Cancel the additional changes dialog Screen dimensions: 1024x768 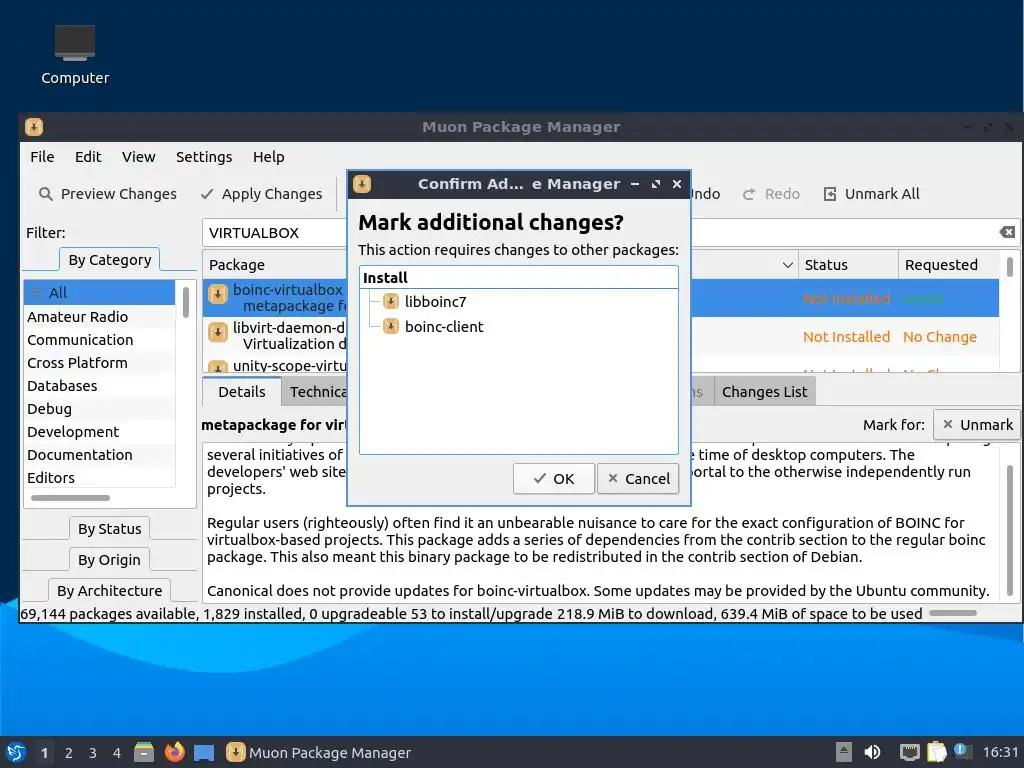click(638, 479)
